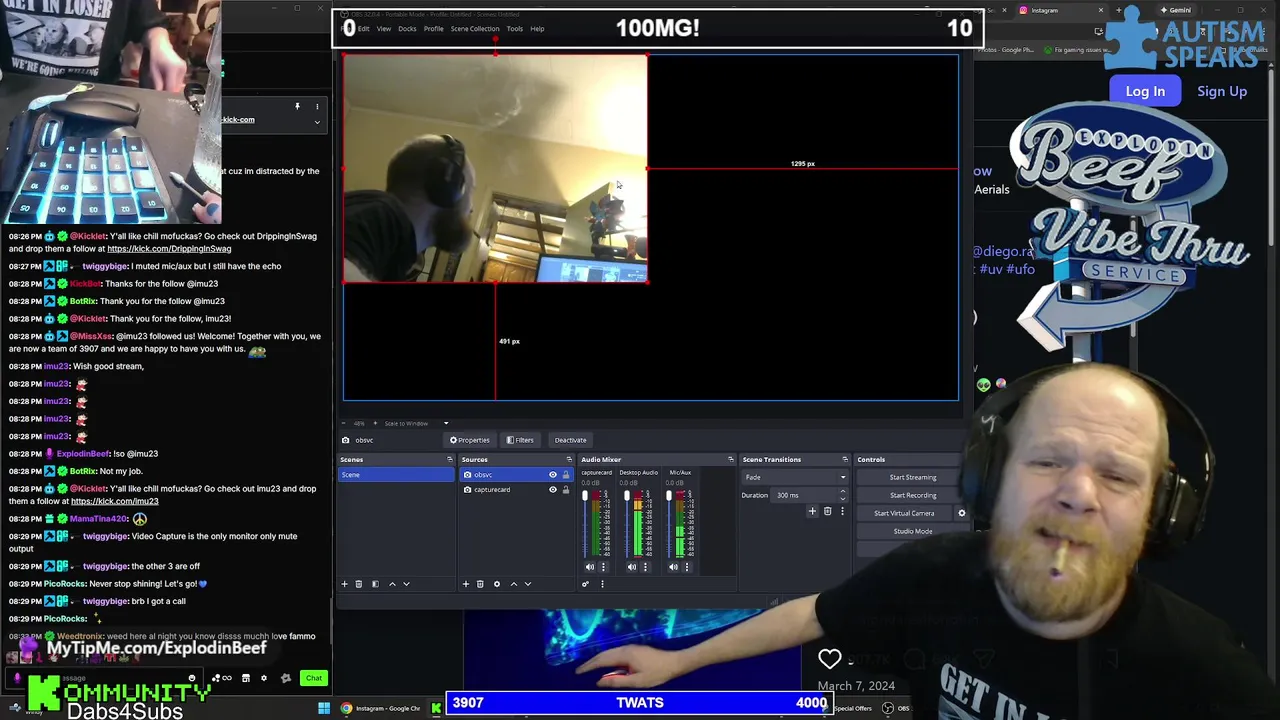Toggle visibility of obsvc source
This screenshot has height=720, width=1280.
point(552,475)
